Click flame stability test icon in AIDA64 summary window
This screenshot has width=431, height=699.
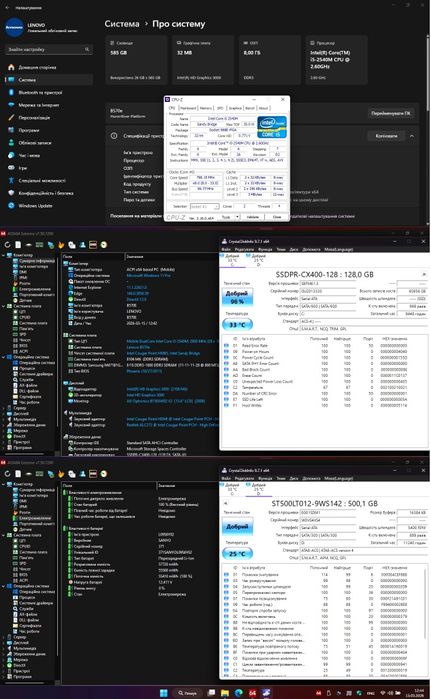coord(61,245)
